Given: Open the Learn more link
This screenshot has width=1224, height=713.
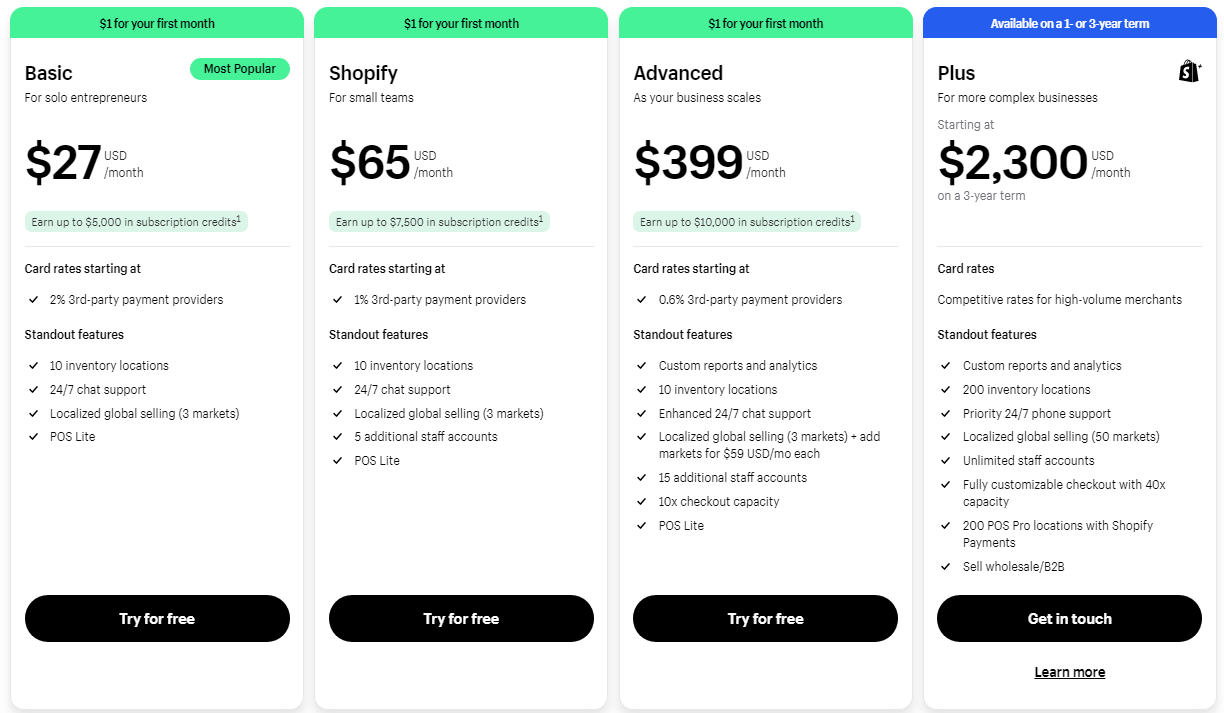Looking at the screenshot, I should [1069, 672].
